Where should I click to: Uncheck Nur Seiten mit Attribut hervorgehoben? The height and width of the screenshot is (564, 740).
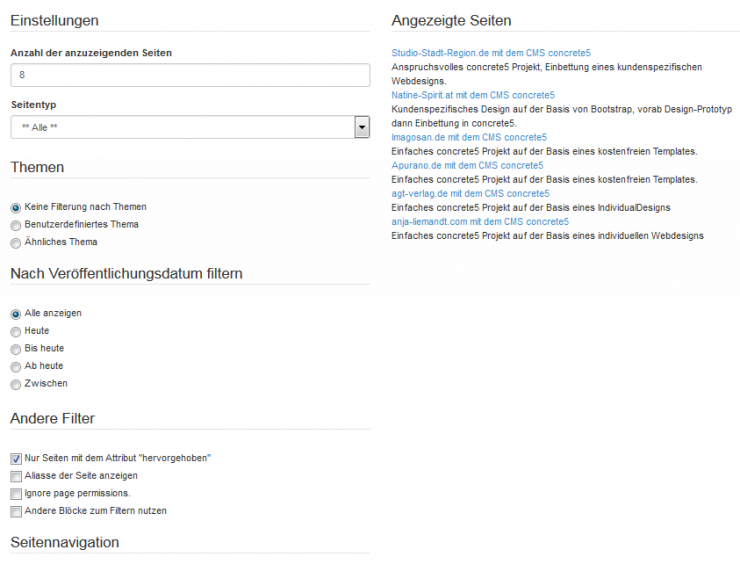(x=16, y=458)
